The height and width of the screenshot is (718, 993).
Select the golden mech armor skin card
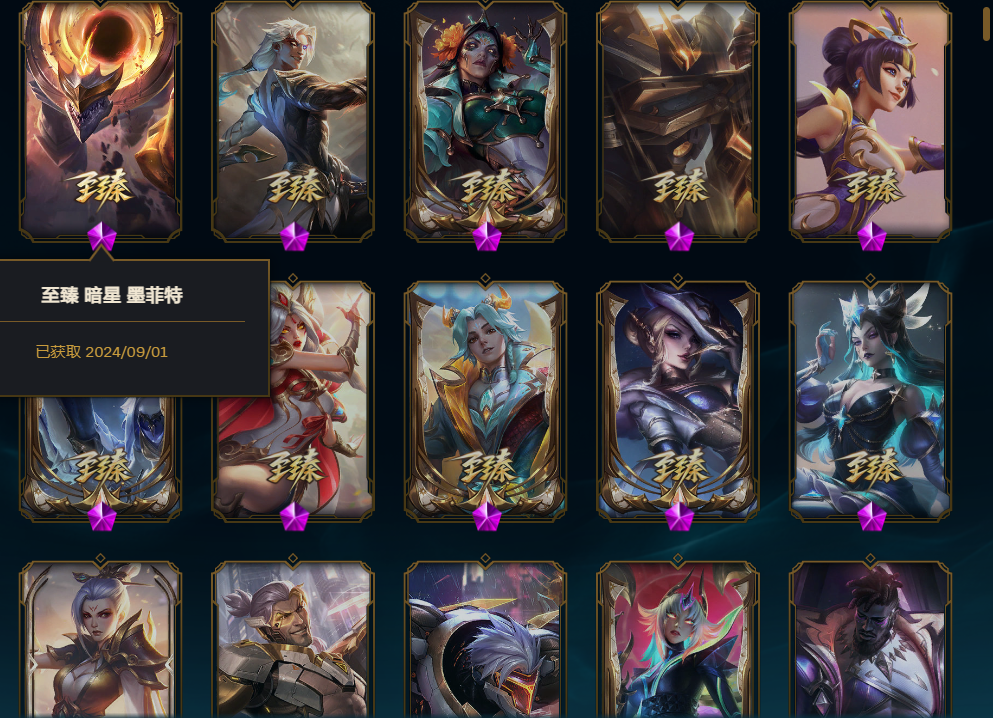[x=678, y=120]
